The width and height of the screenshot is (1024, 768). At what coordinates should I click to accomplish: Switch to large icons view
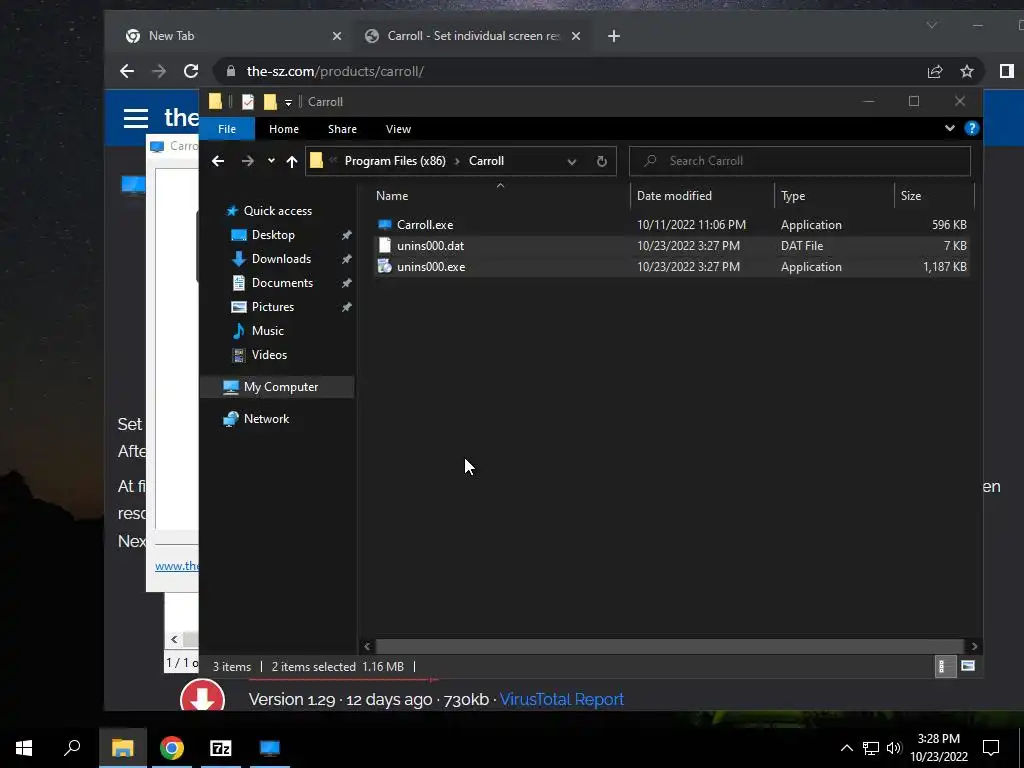point(968,666)
